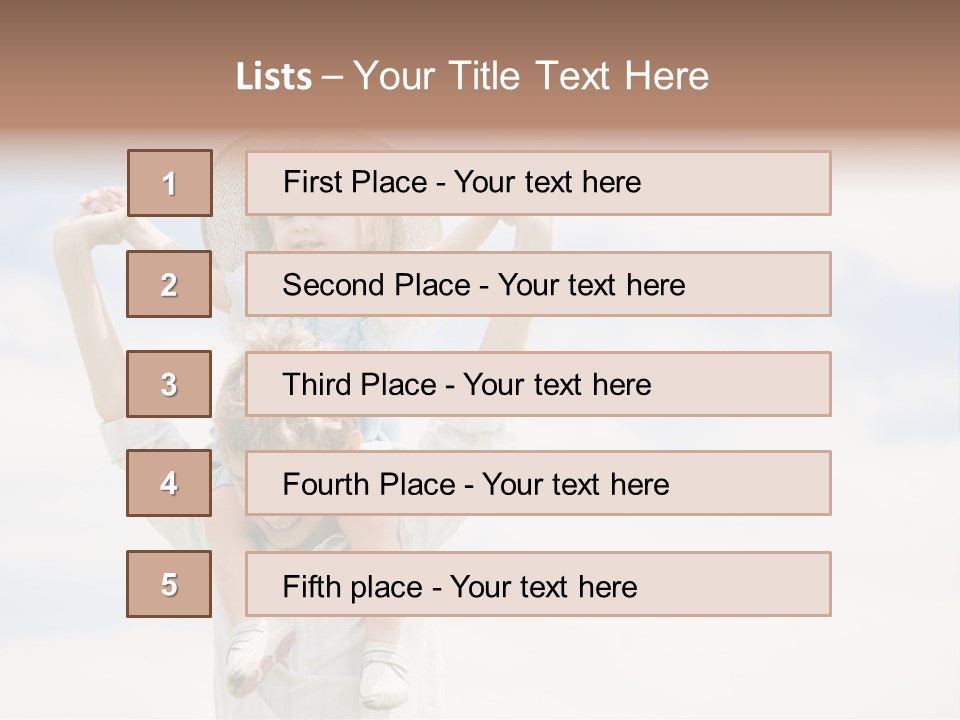Click the "Fourth Place - Your text here" box
Screen dimensions: 960x720
click(x=538, y=483)
